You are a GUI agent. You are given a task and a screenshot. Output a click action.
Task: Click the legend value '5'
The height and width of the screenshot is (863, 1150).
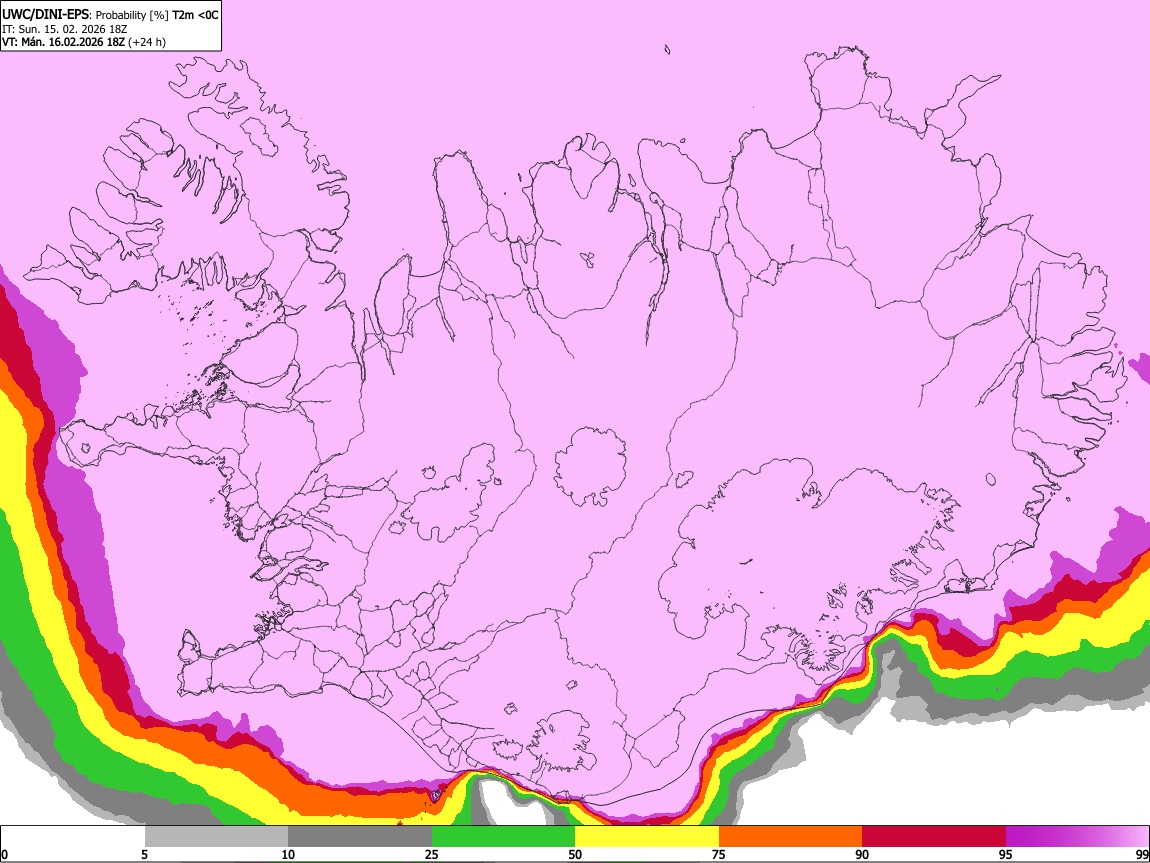point(144,854)
